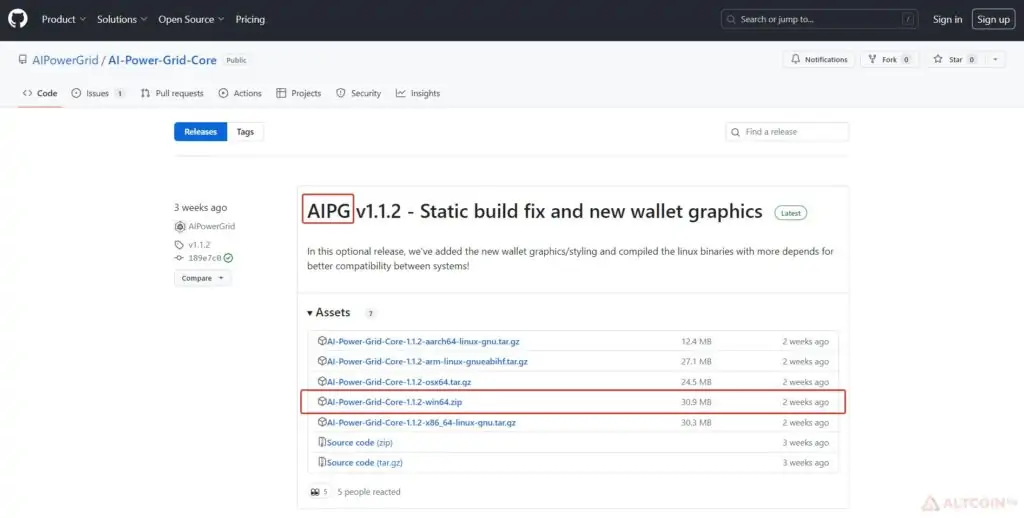Switch to the Actions tab
Image resolution: width=1024 pixels, height=518 pixels.
[240, 93]
